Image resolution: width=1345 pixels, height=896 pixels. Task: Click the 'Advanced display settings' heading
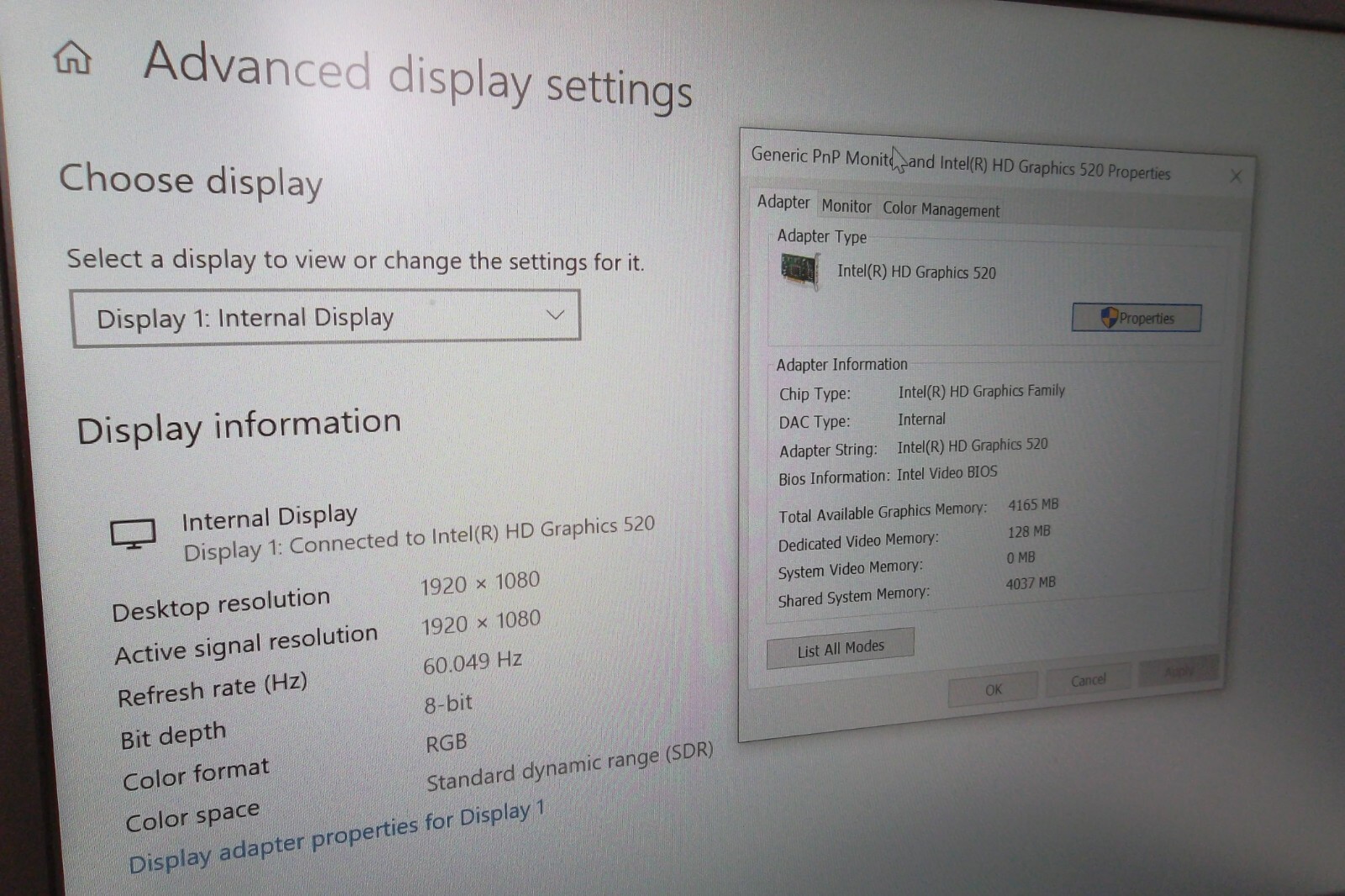click(418, 76)
